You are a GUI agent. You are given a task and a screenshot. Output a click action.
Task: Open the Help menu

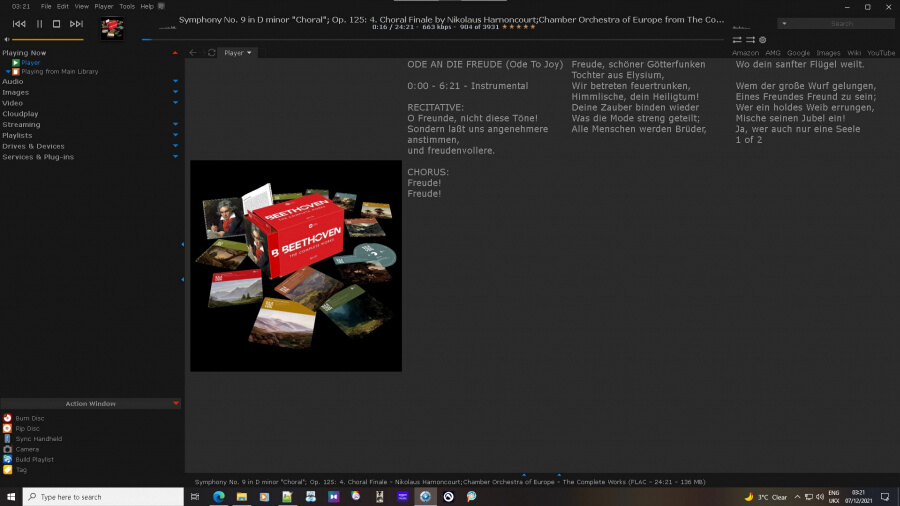pyautogui.click(x=147, y=6)
